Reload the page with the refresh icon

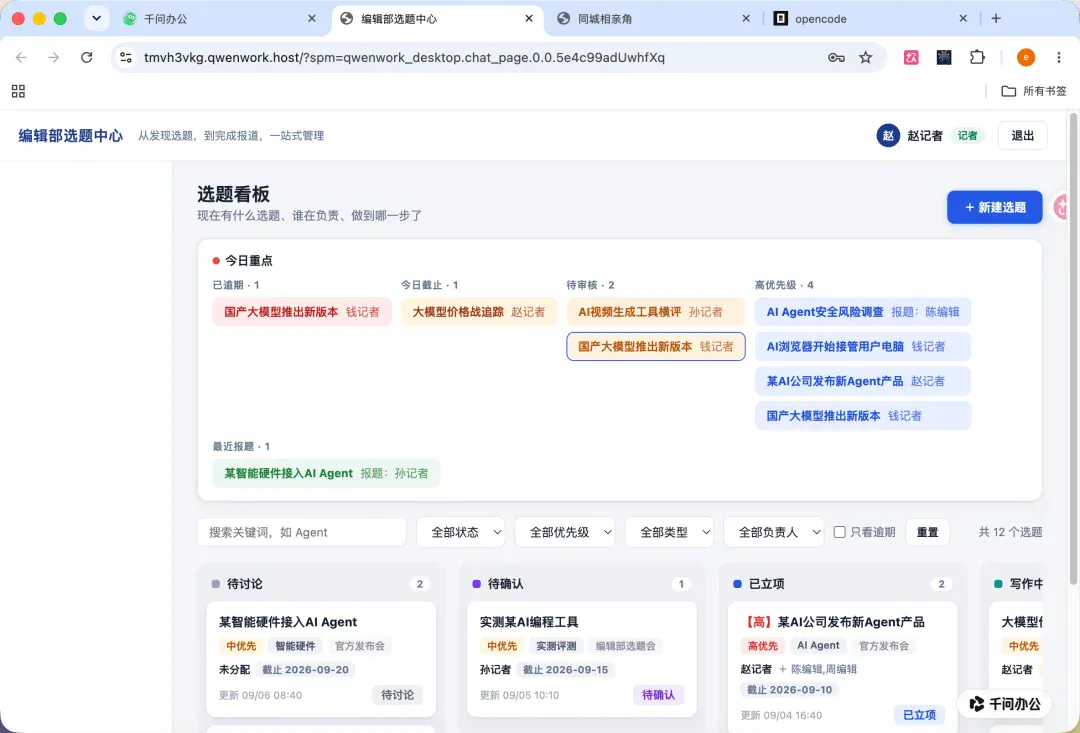click(87, 57)
